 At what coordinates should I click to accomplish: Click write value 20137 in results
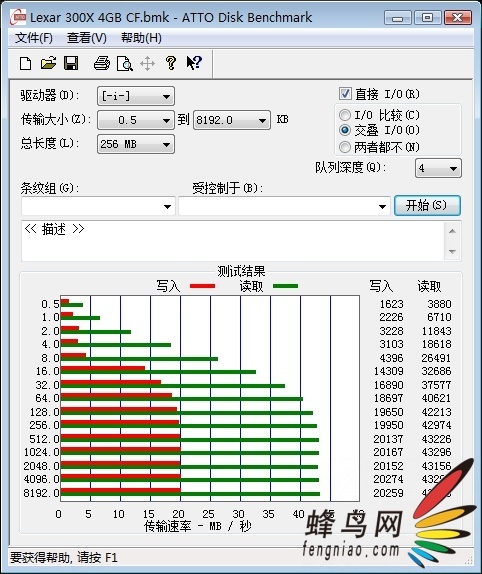pos(388,439)
